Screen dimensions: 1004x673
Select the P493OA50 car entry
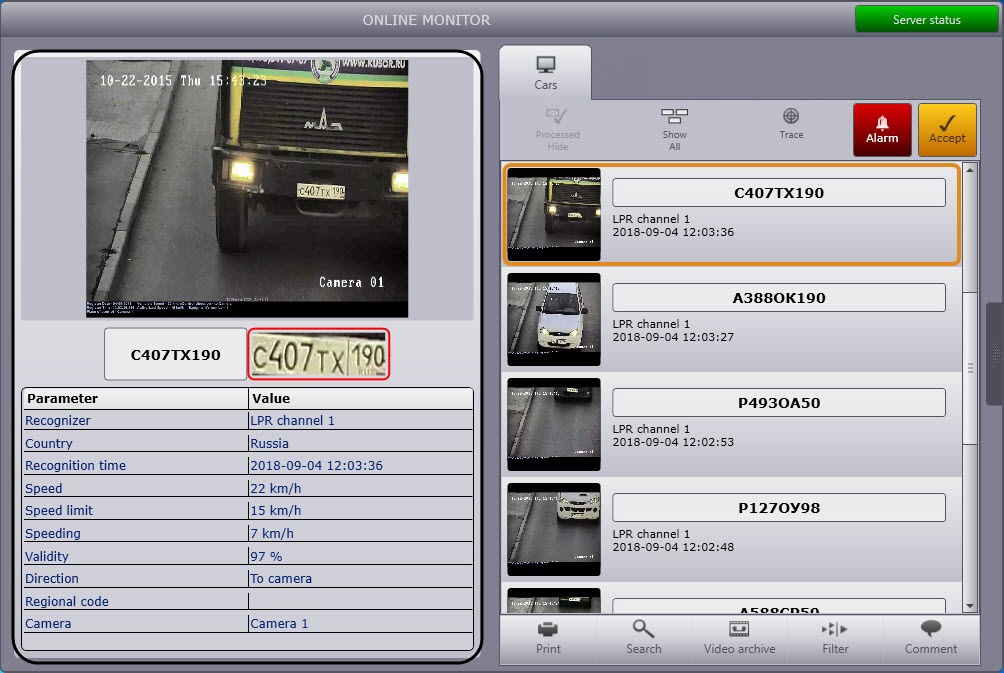click(x=779, y=403)
